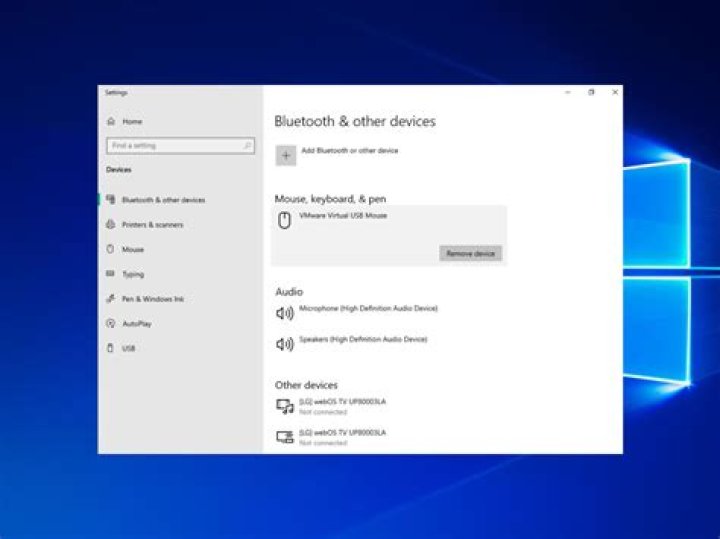Click the Speakers audio device icon
Viewport: 720px width, 539px height.
[x=285, y=344]
